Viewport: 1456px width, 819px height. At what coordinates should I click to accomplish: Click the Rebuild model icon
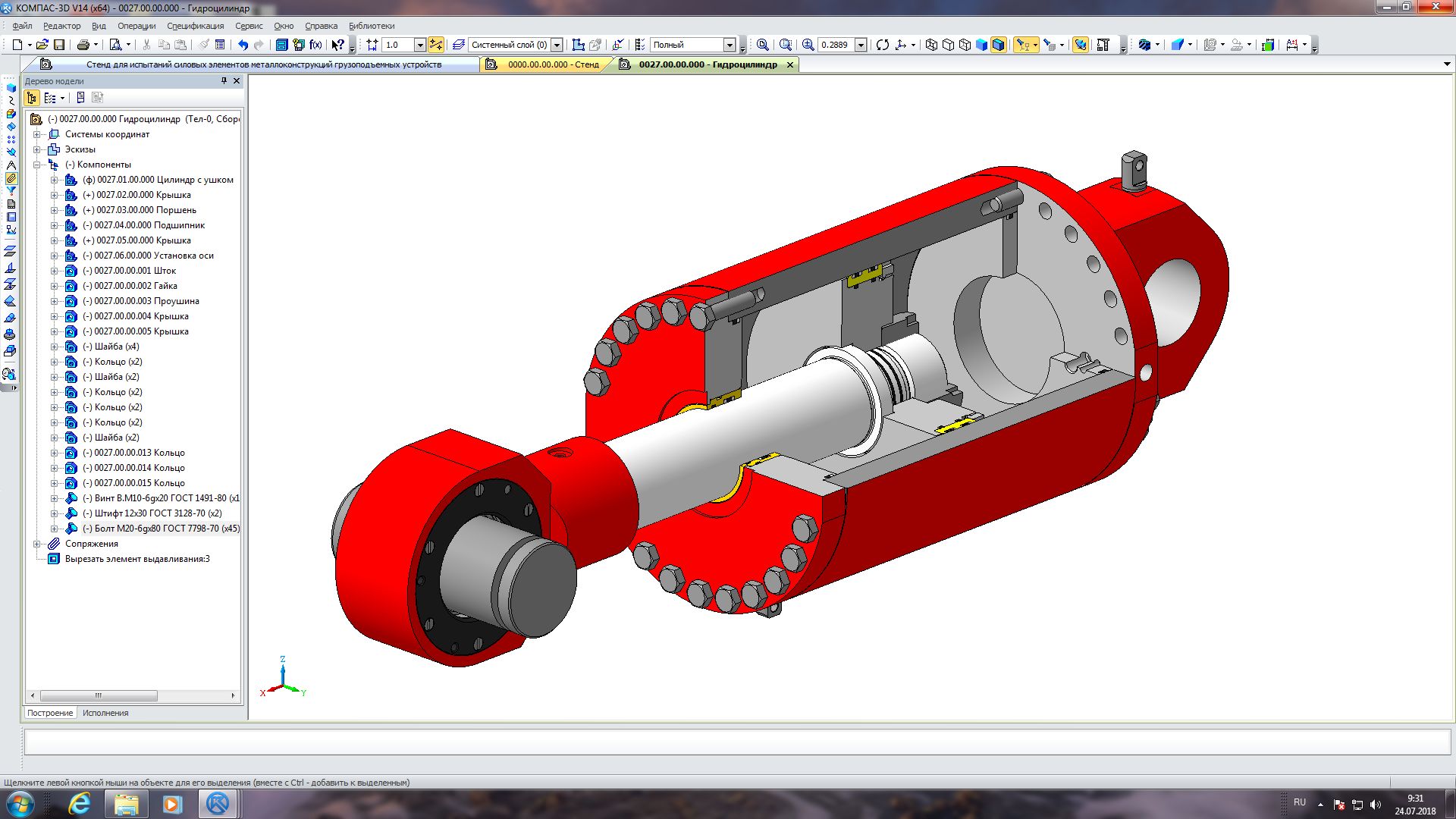click(x=882, y=45)
